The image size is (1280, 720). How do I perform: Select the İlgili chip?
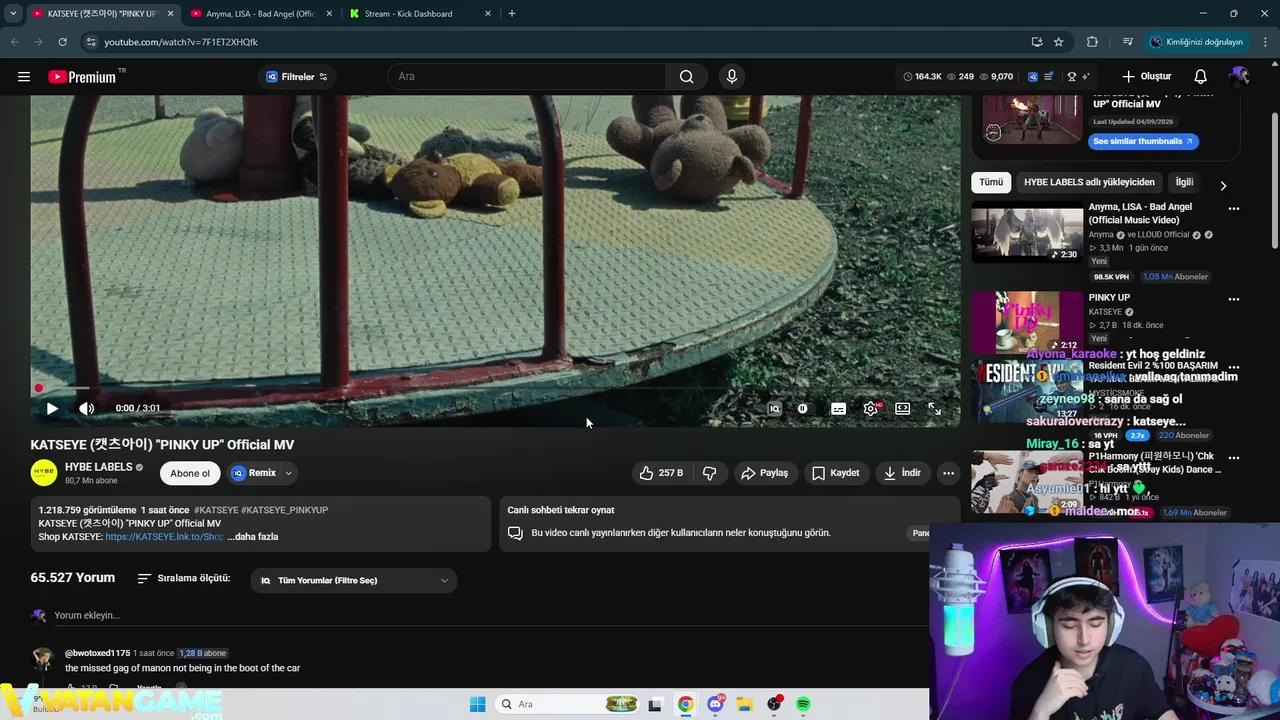pyautogui.click(x=1184, y=182)
